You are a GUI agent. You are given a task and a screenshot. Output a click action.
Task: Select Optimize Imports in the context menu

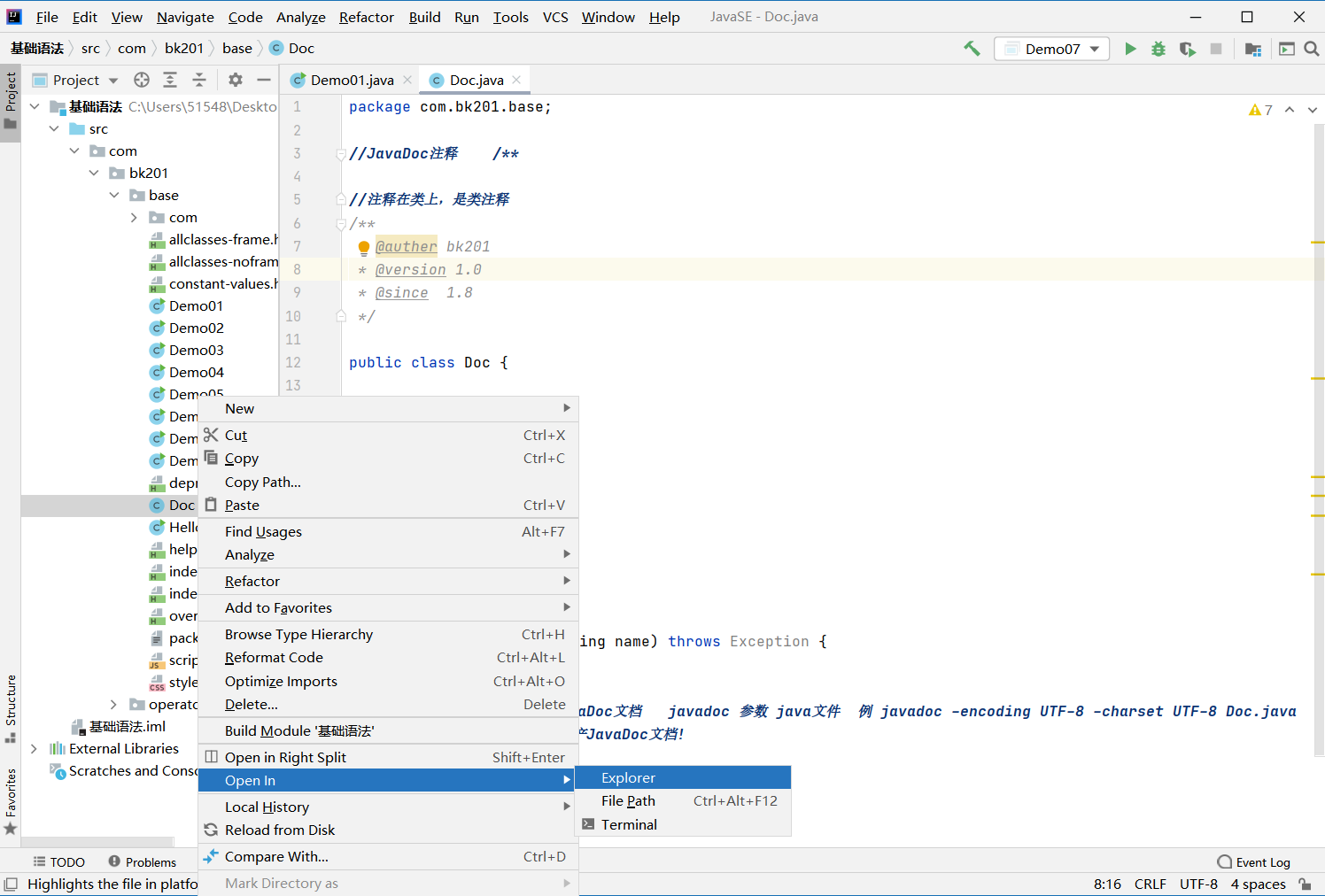pyautogui.click(x=388, y=681)
